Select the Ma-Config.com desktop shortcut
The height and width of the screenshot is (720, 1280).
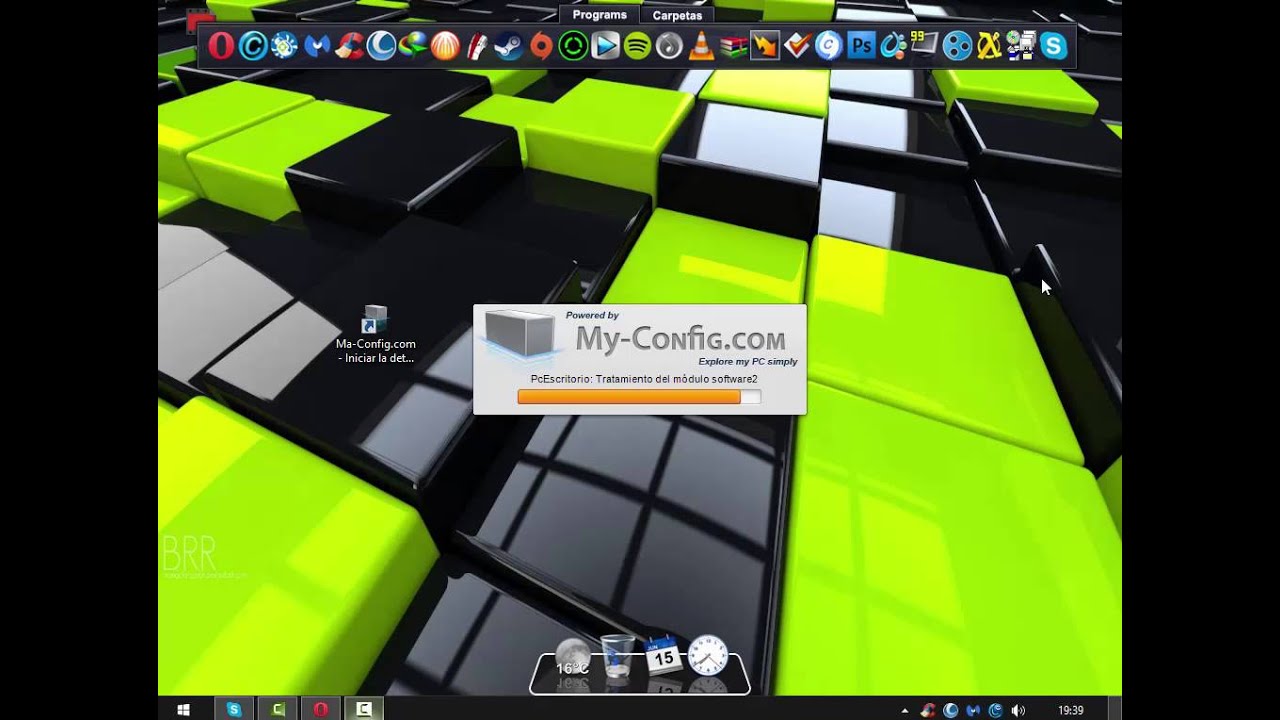point(375,334)
